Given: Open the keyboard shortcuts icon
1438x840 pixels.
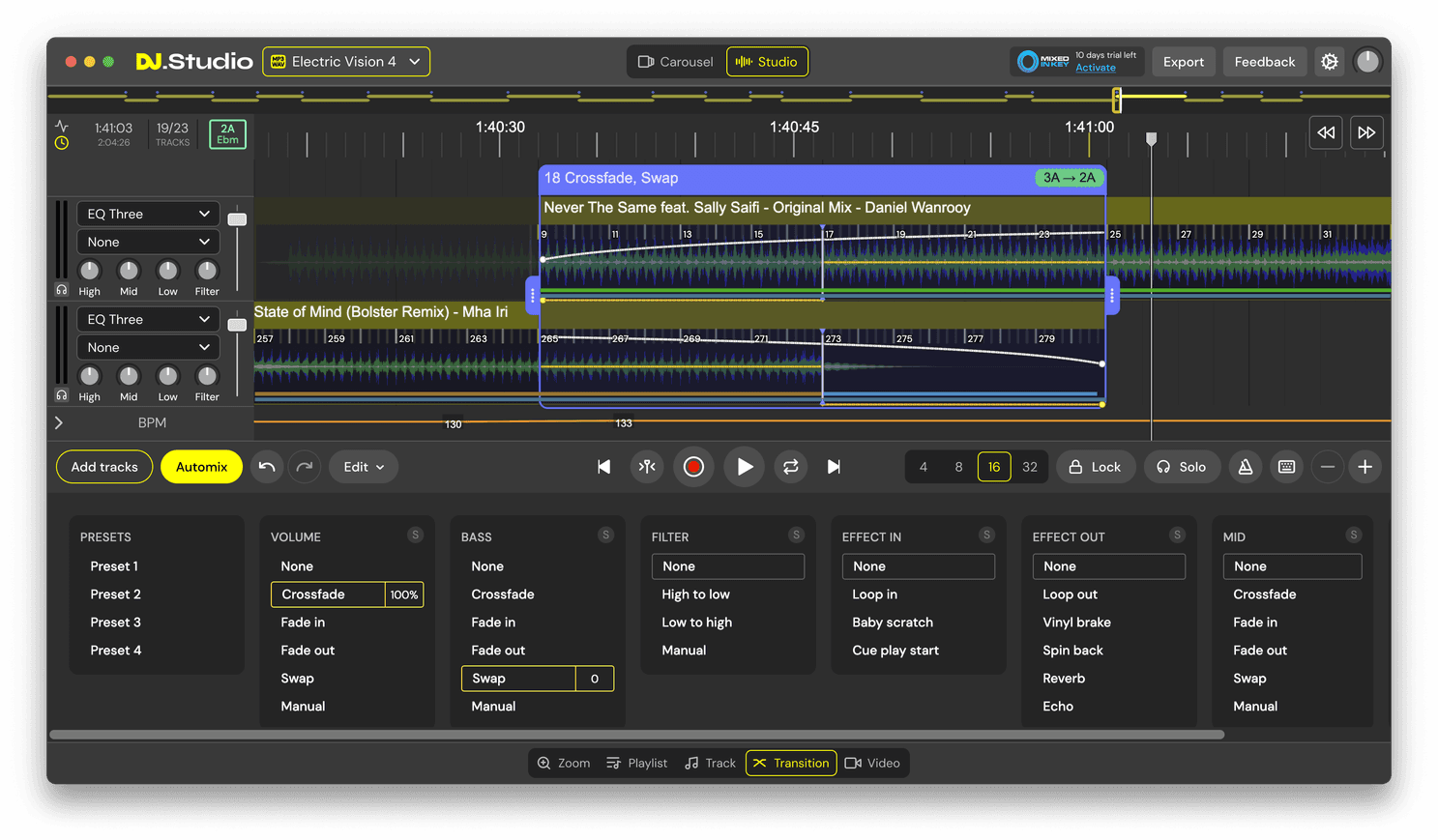Looking at the screenshot, I should pyautogui.click(x=1286, y=467).
